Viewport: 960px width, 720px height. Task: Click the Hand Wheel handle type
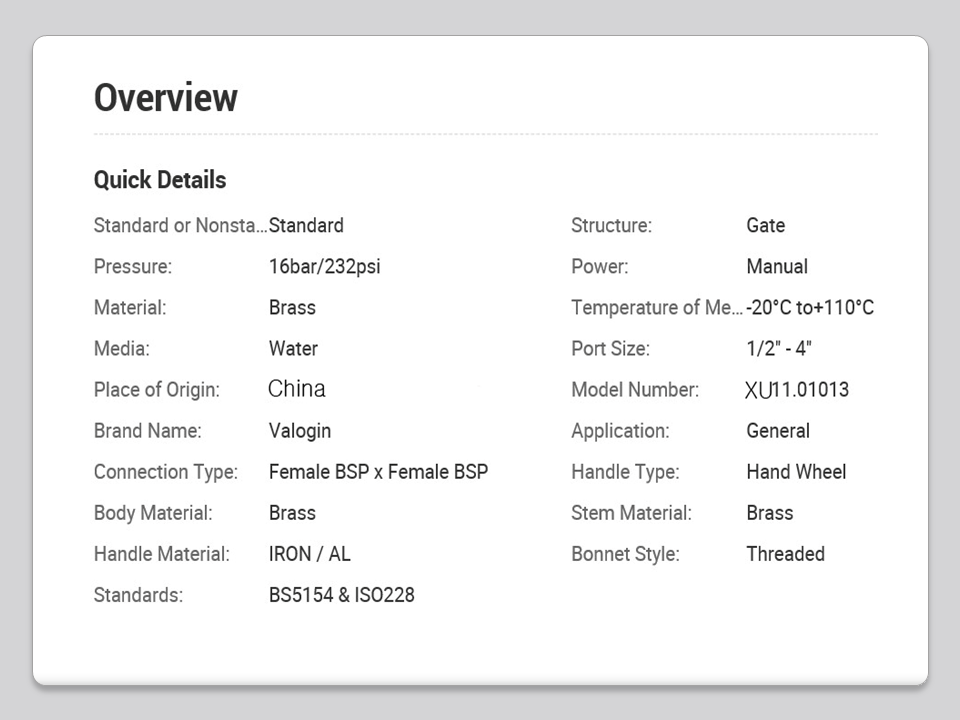click(796, 472)
